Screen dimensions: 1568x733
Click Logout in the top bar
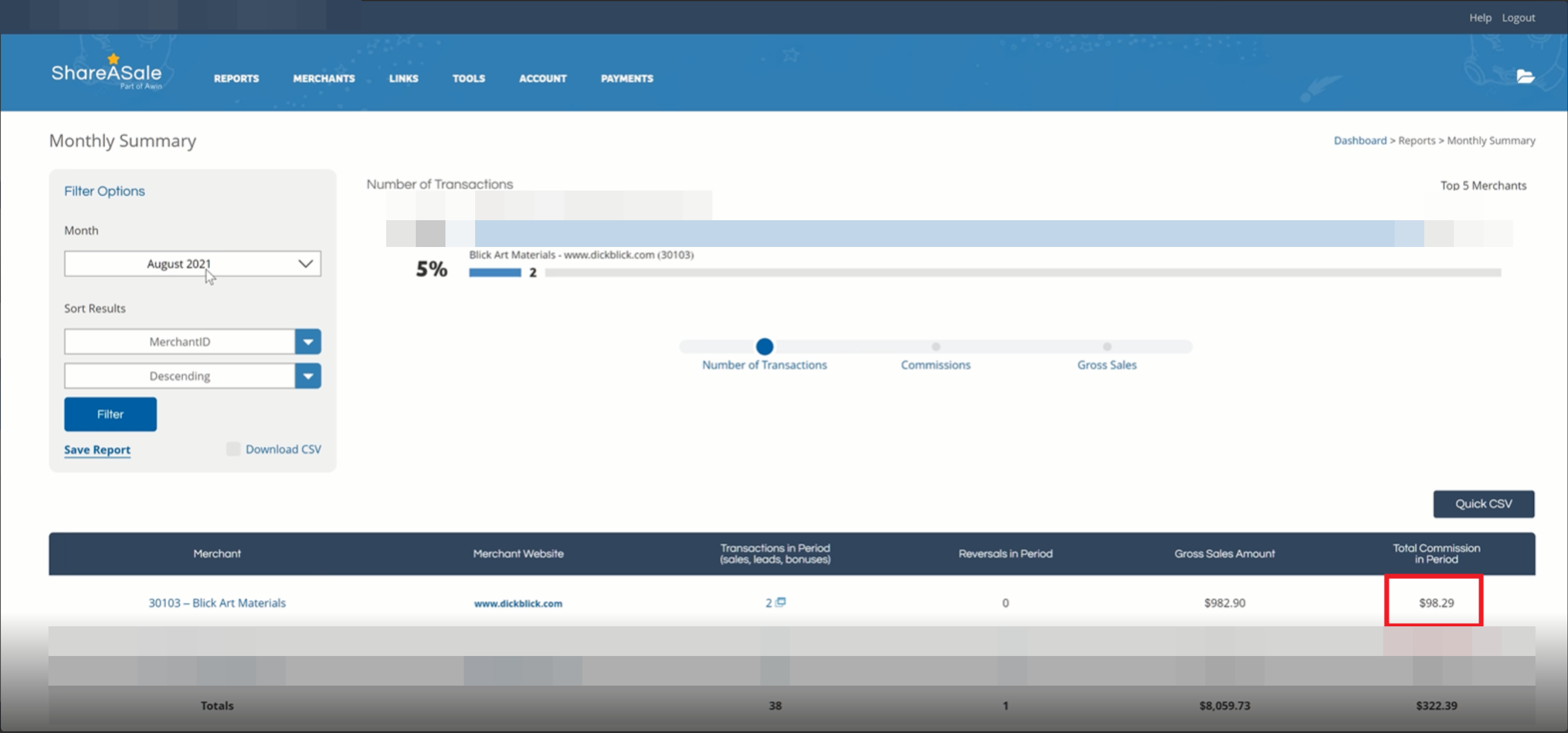[1518, 18]
